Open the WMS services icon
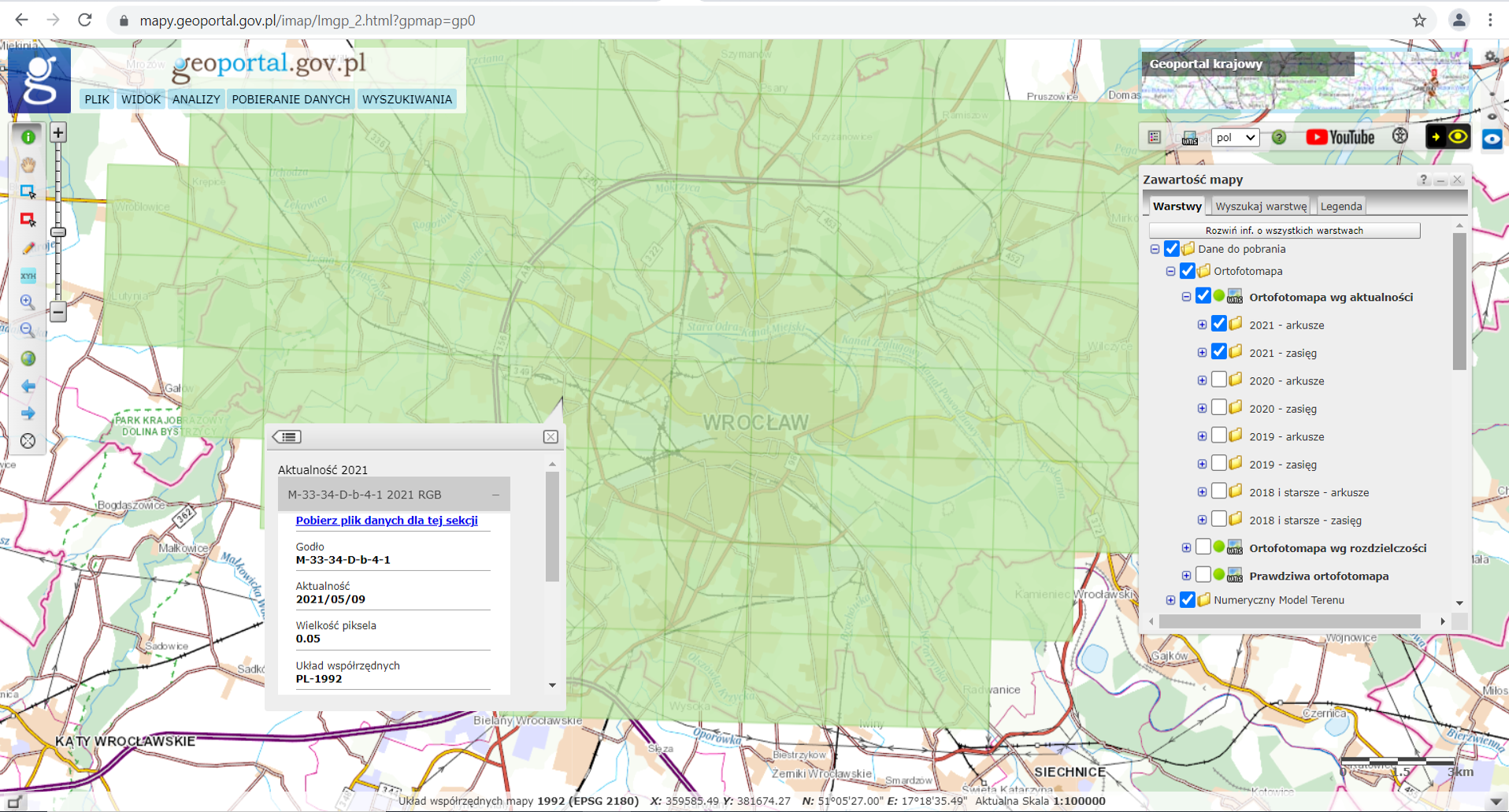 pyautogui.click(x=1189, y=138)
